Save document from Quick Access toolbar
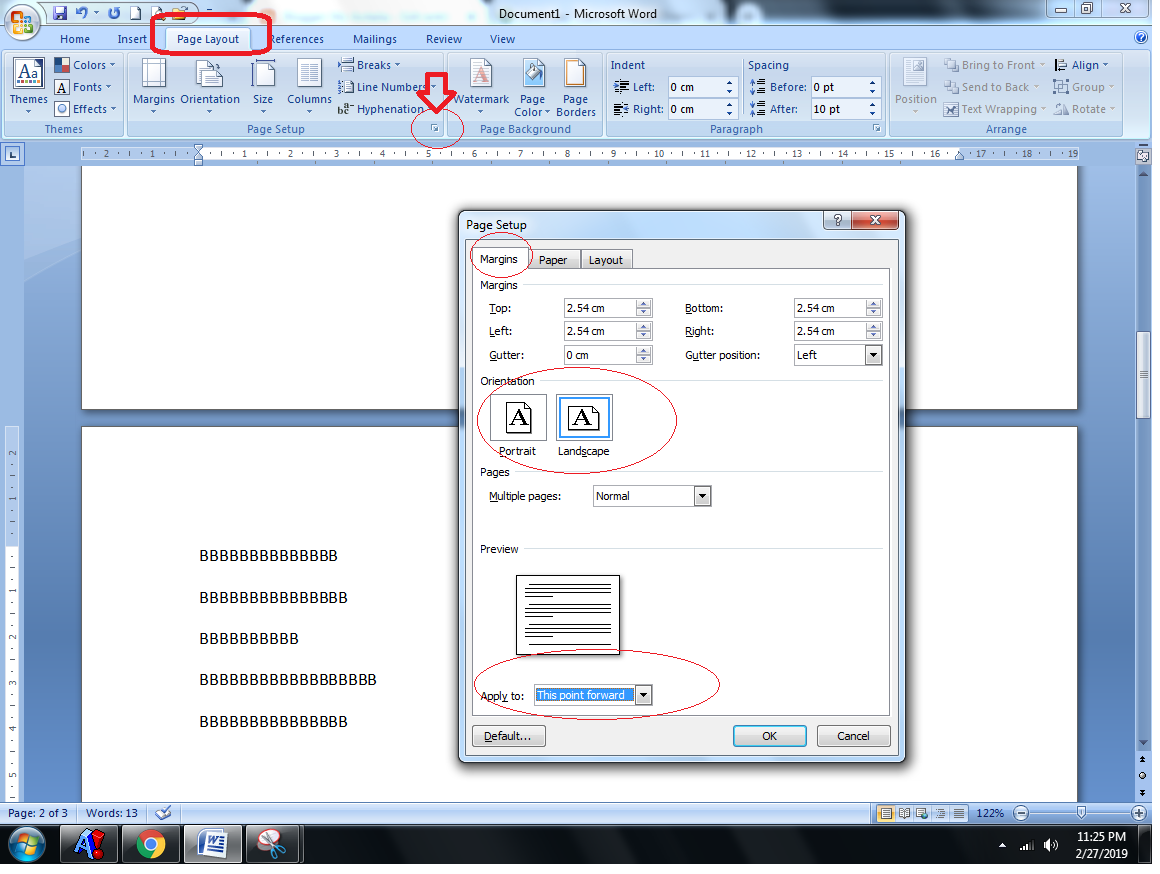The image size is (1160, 874). [60, 13]
